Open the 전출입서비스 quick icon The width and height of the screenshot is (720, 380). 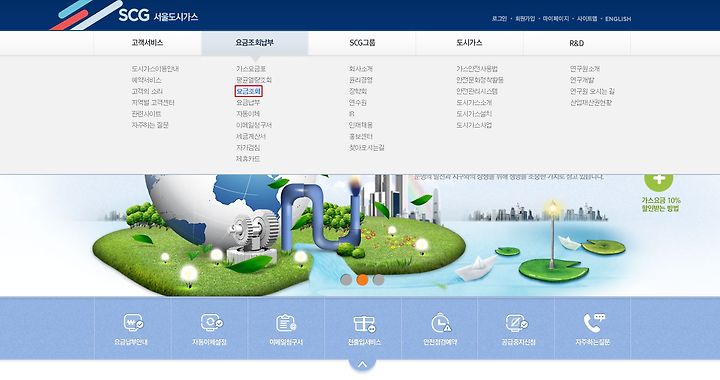tap(364, 329)
